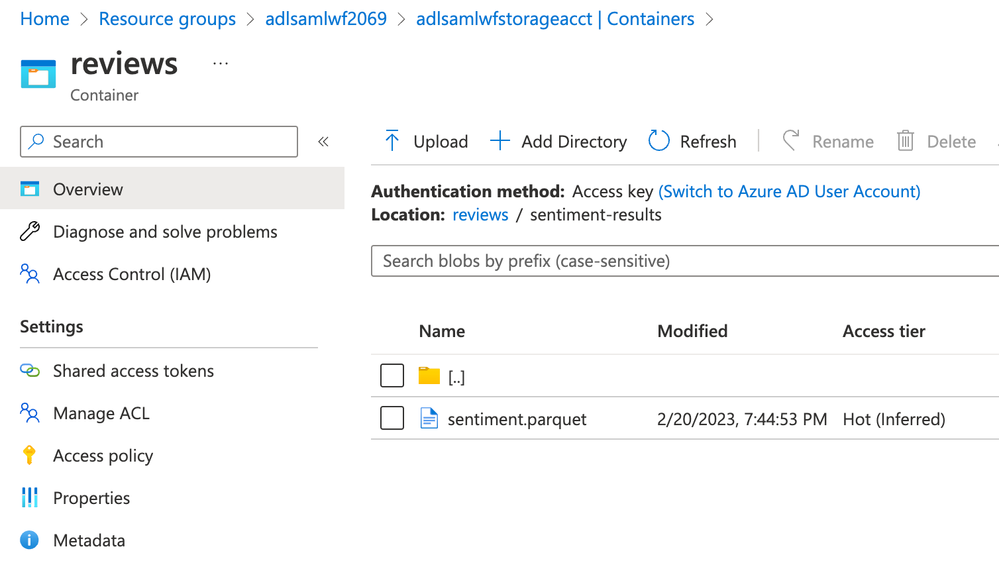
Task: Click the Add Directory plus icon
Action: coord(500,141)
